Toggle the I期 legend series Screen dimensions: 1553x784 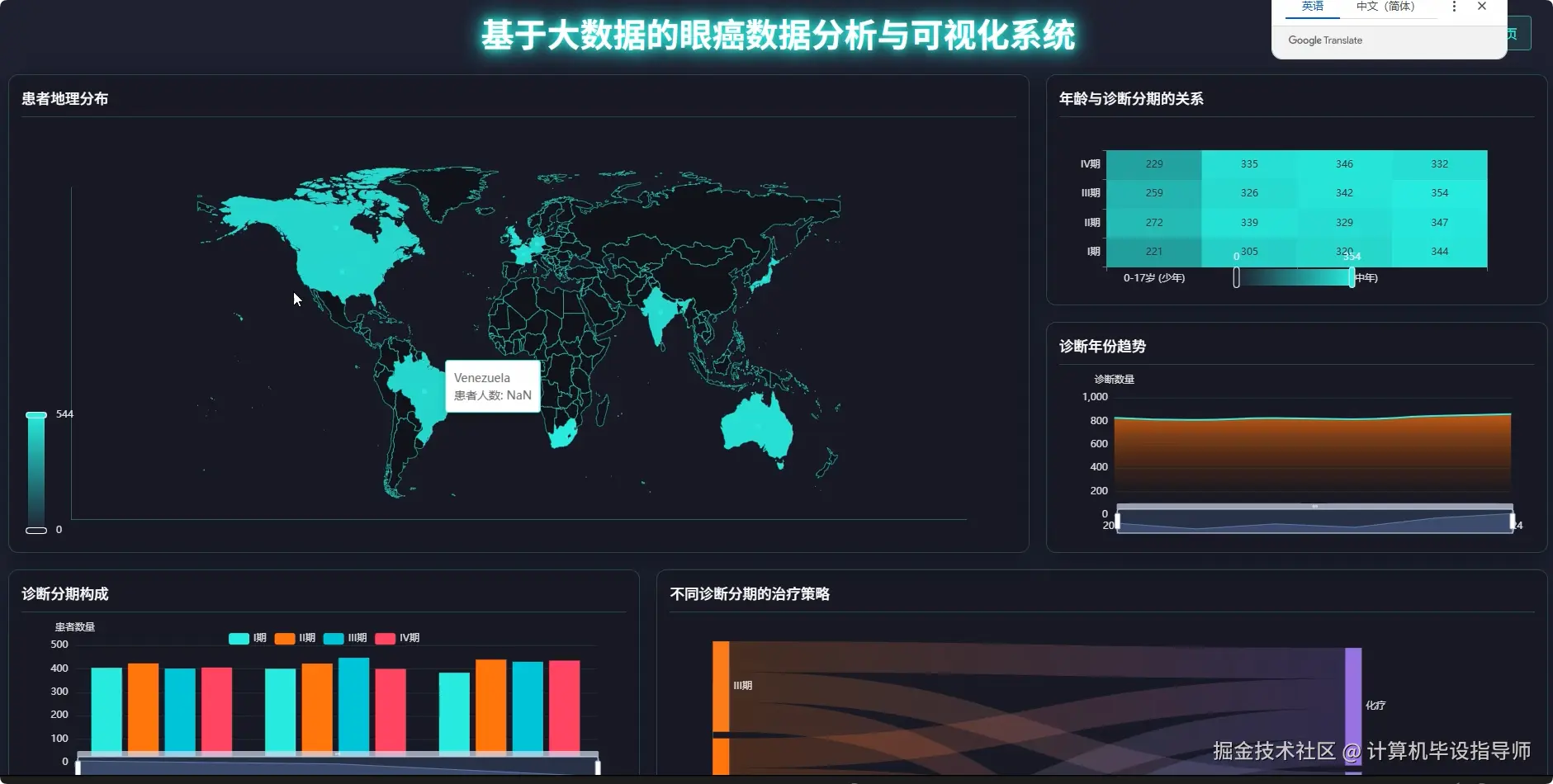(x=248, y=638)
